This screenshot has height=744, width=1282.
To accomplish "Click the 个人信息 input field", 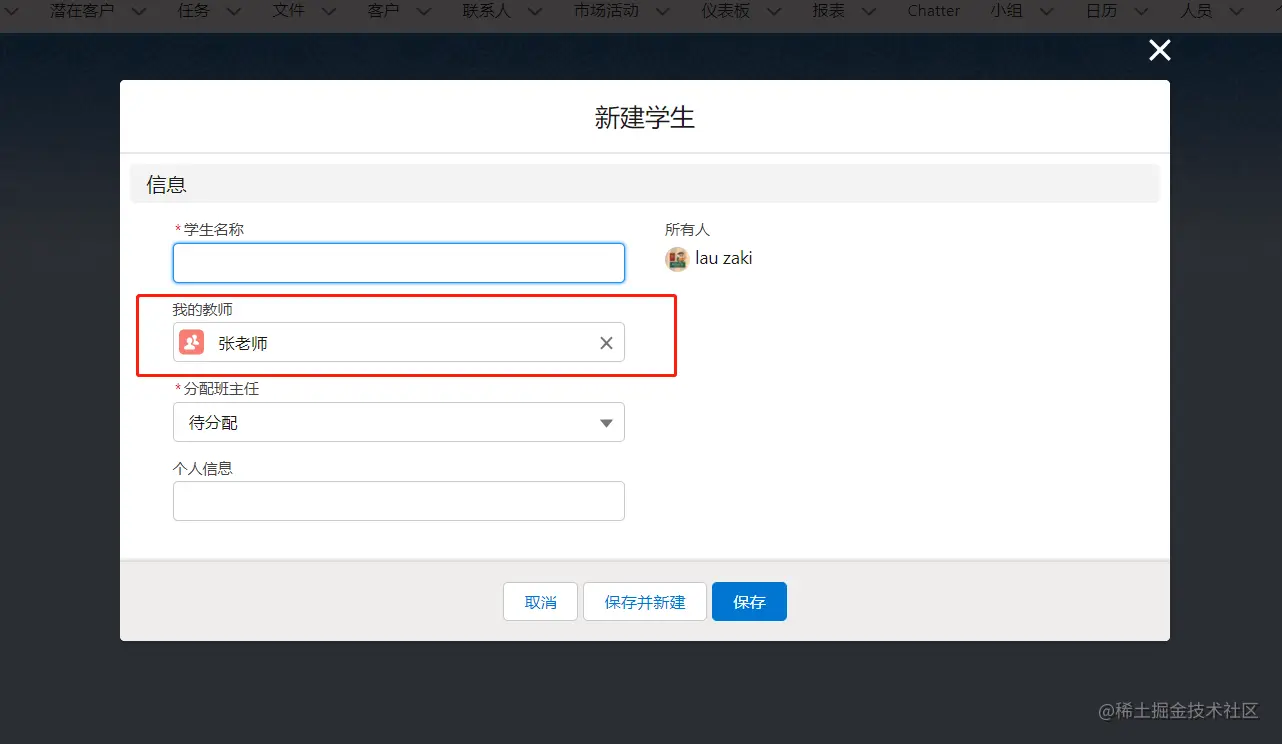I will pos(399,501).
